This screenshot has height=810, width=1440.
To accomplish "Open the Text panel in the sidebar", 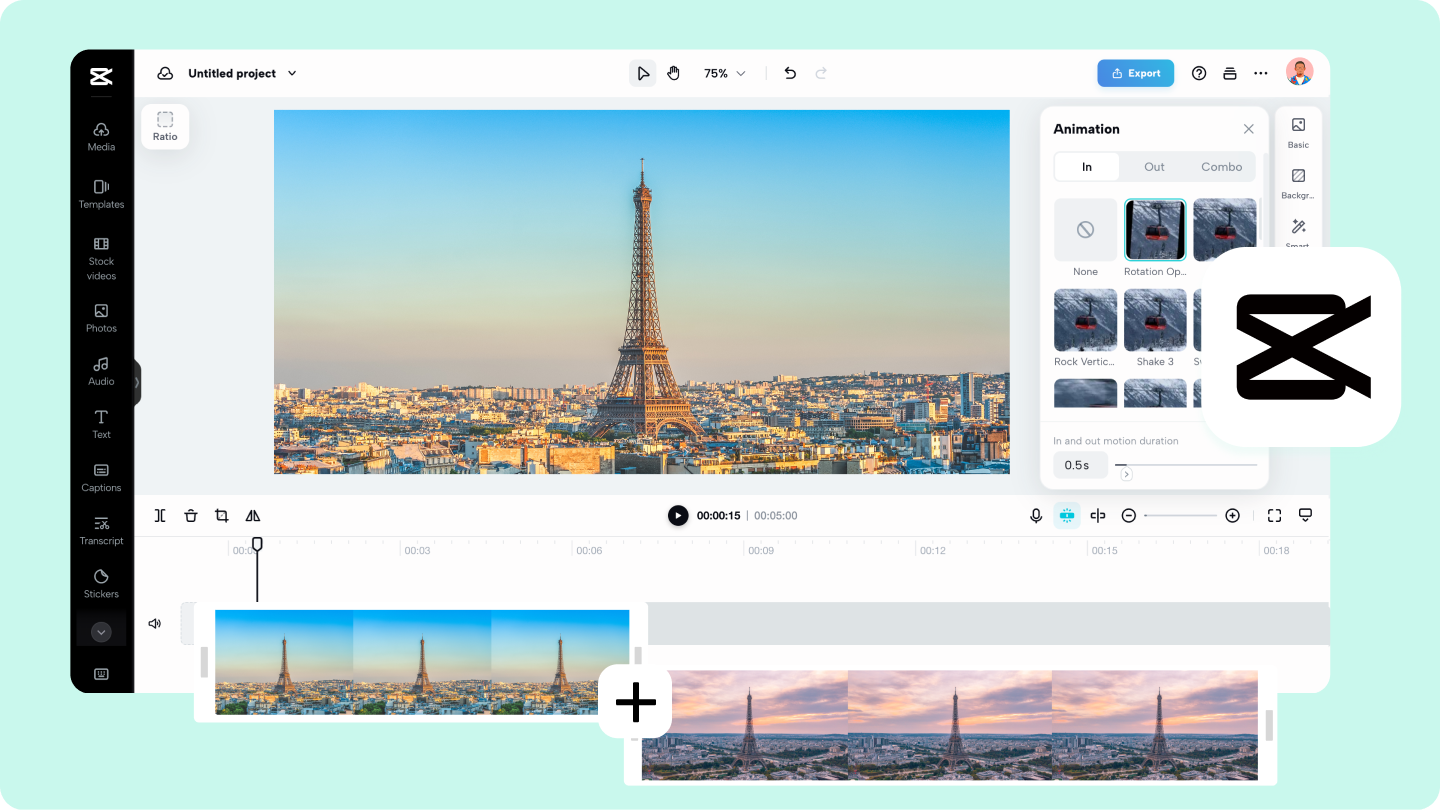I will click(101, 425).
